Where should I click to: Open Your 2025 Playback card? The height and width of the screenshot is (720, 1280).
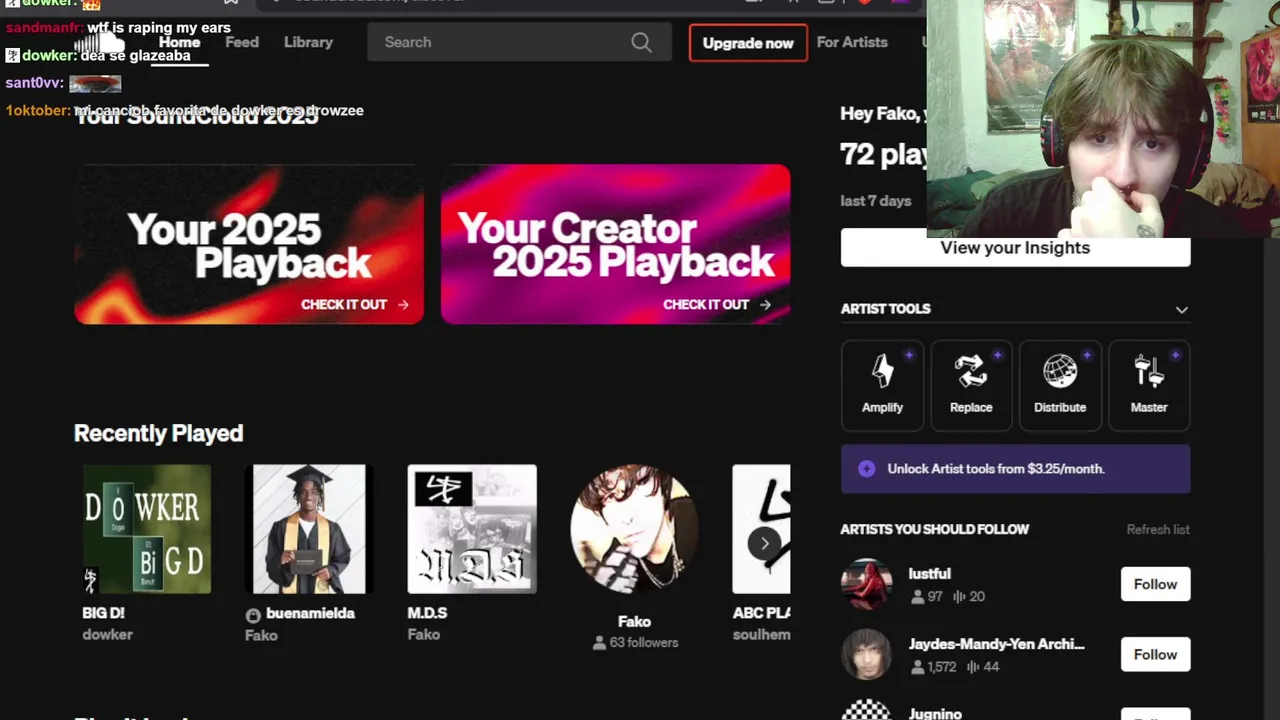tap(249, 244)
